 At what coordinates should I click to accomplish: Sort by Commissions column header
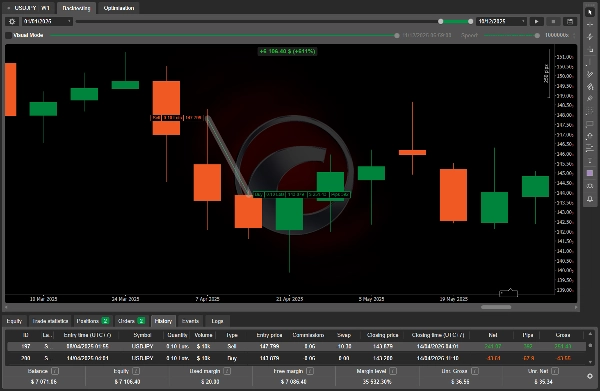[x=308, y=335]
